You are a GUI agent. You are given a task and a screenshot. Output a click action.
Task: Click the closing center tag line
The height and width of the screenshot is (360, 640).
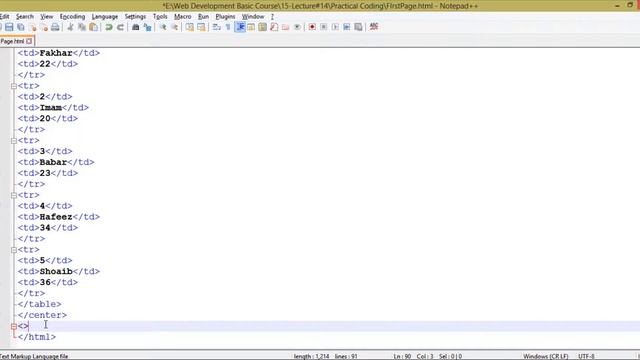pos(42,315)
